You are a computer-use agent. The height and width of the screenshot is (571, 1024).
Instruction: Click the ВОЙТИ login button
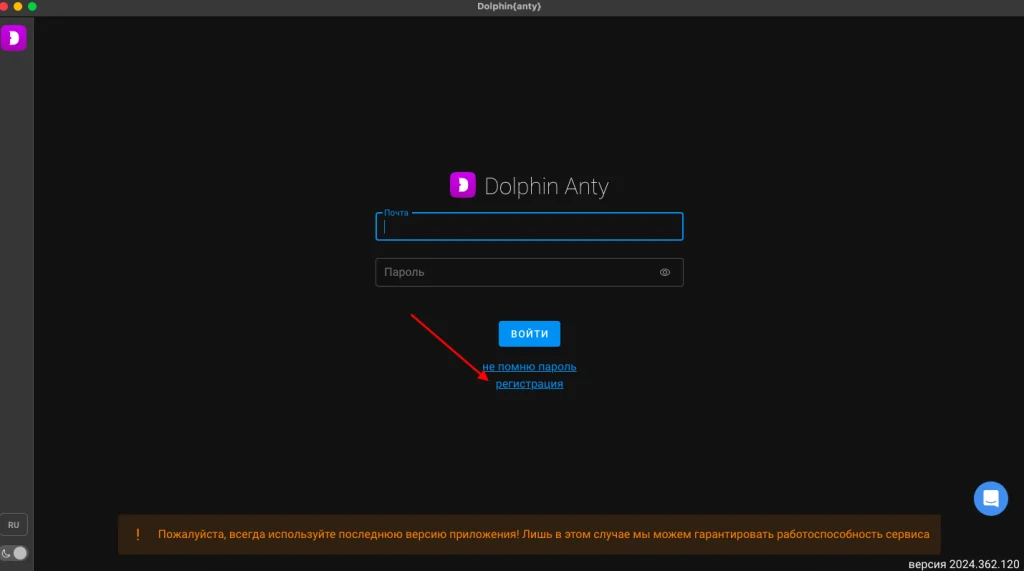(x=529, y=334)
